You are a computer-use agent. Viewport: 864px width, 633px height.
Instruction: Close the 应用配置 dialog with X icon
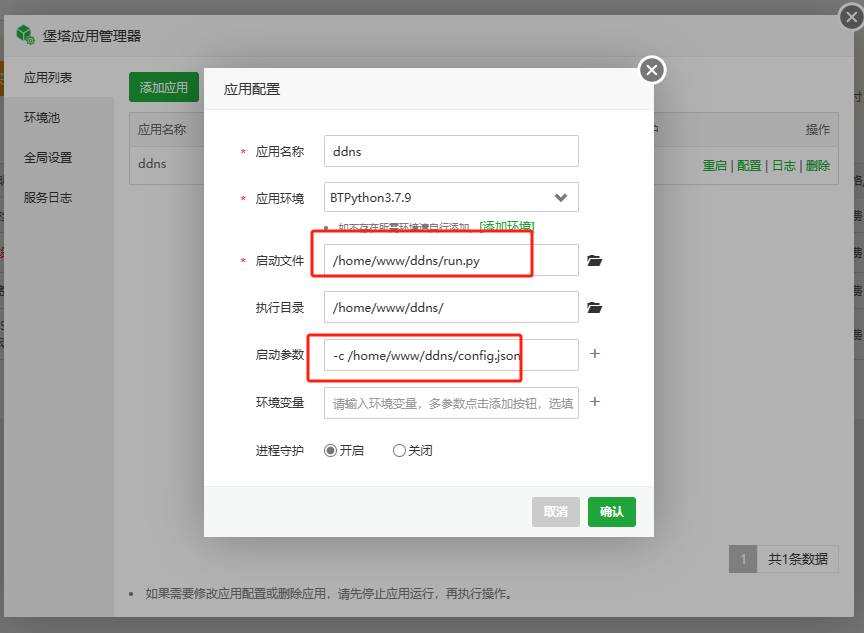tap(652, 70)
